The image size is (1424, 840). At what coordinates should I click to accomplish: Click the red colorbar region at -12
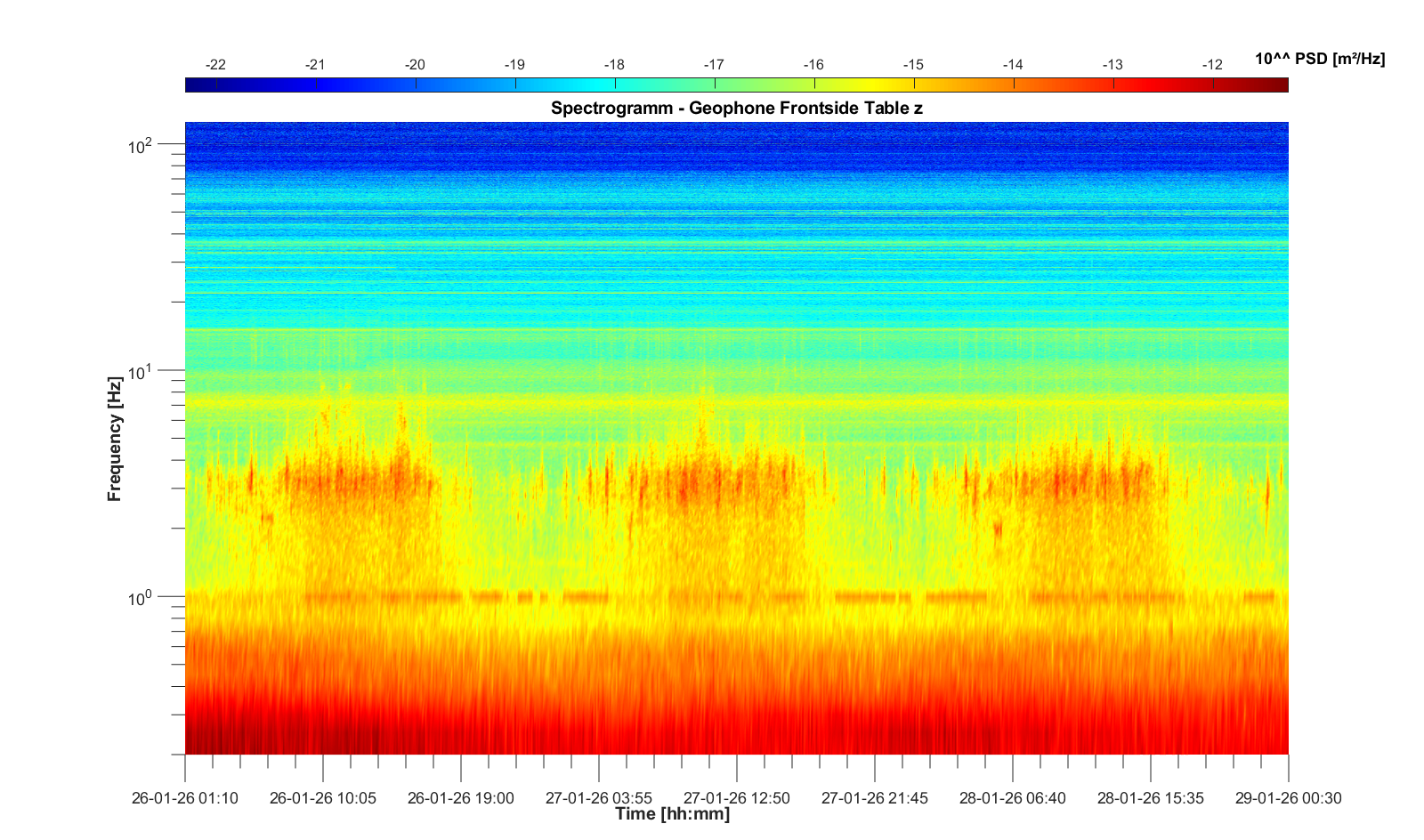point(1213,85)
